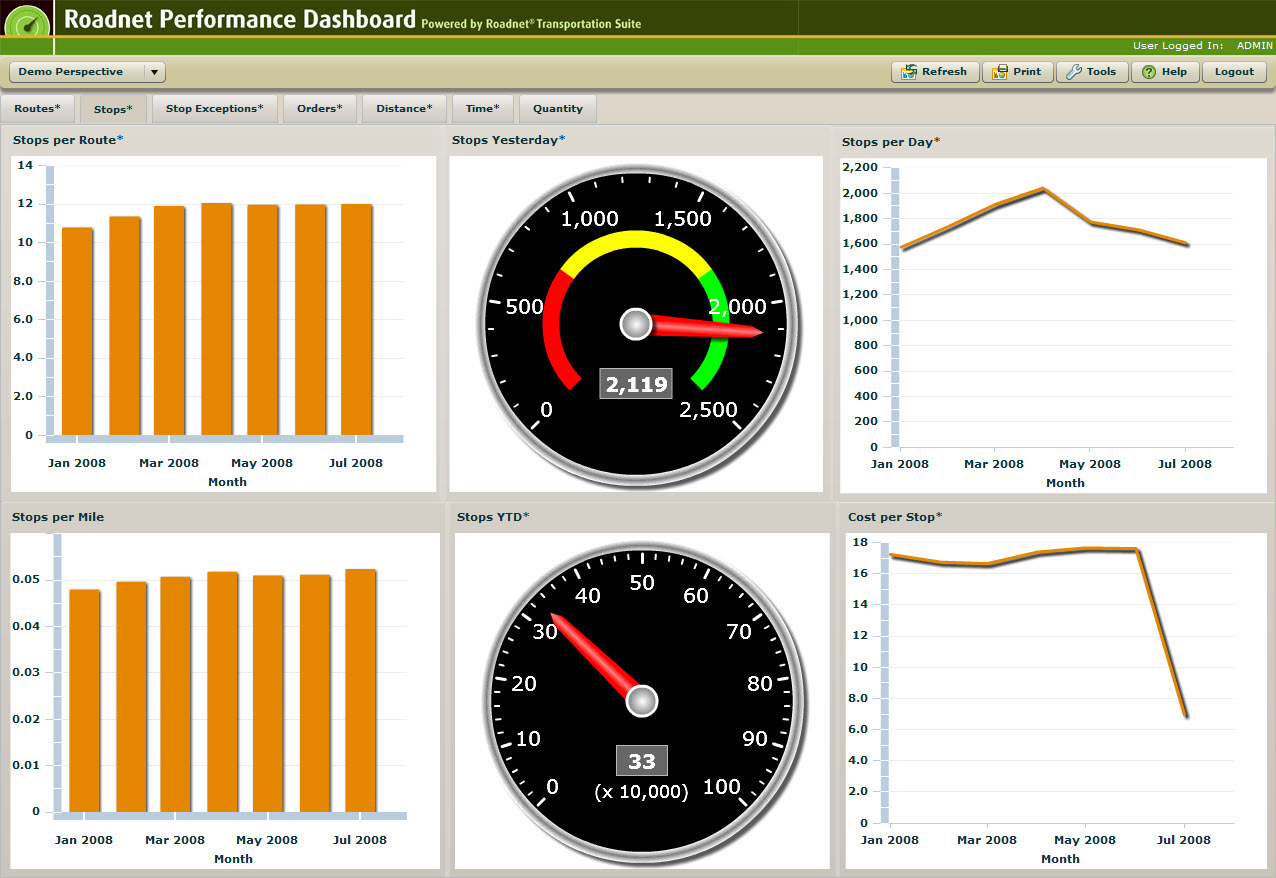Screen dimensions: 1276x878
Task: Click the Jul 2008 bar in Stops per Mile
Action: tap(361, 691)
